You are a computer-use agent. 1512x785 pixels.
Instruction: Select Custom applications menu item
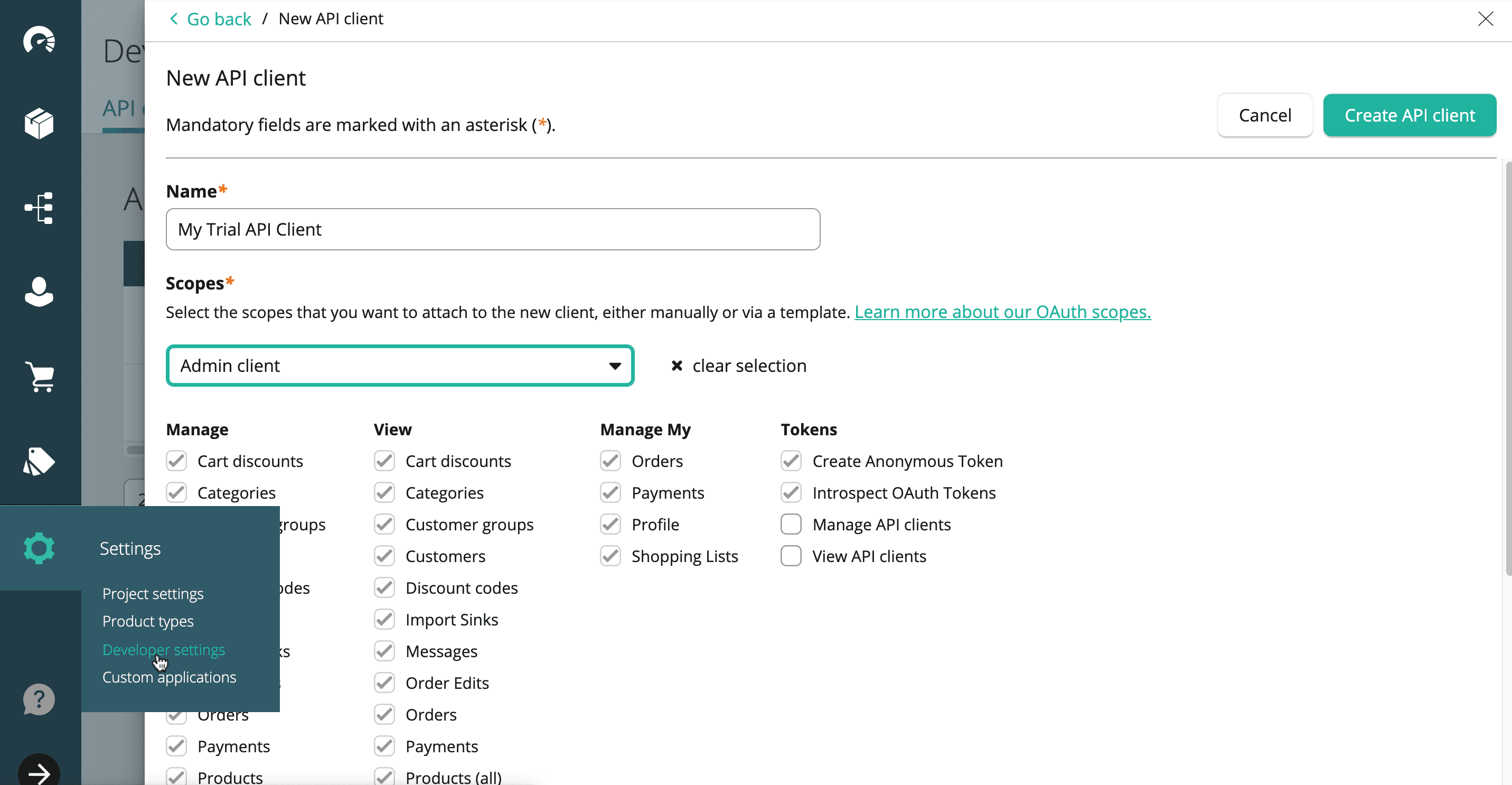point(169,677)
